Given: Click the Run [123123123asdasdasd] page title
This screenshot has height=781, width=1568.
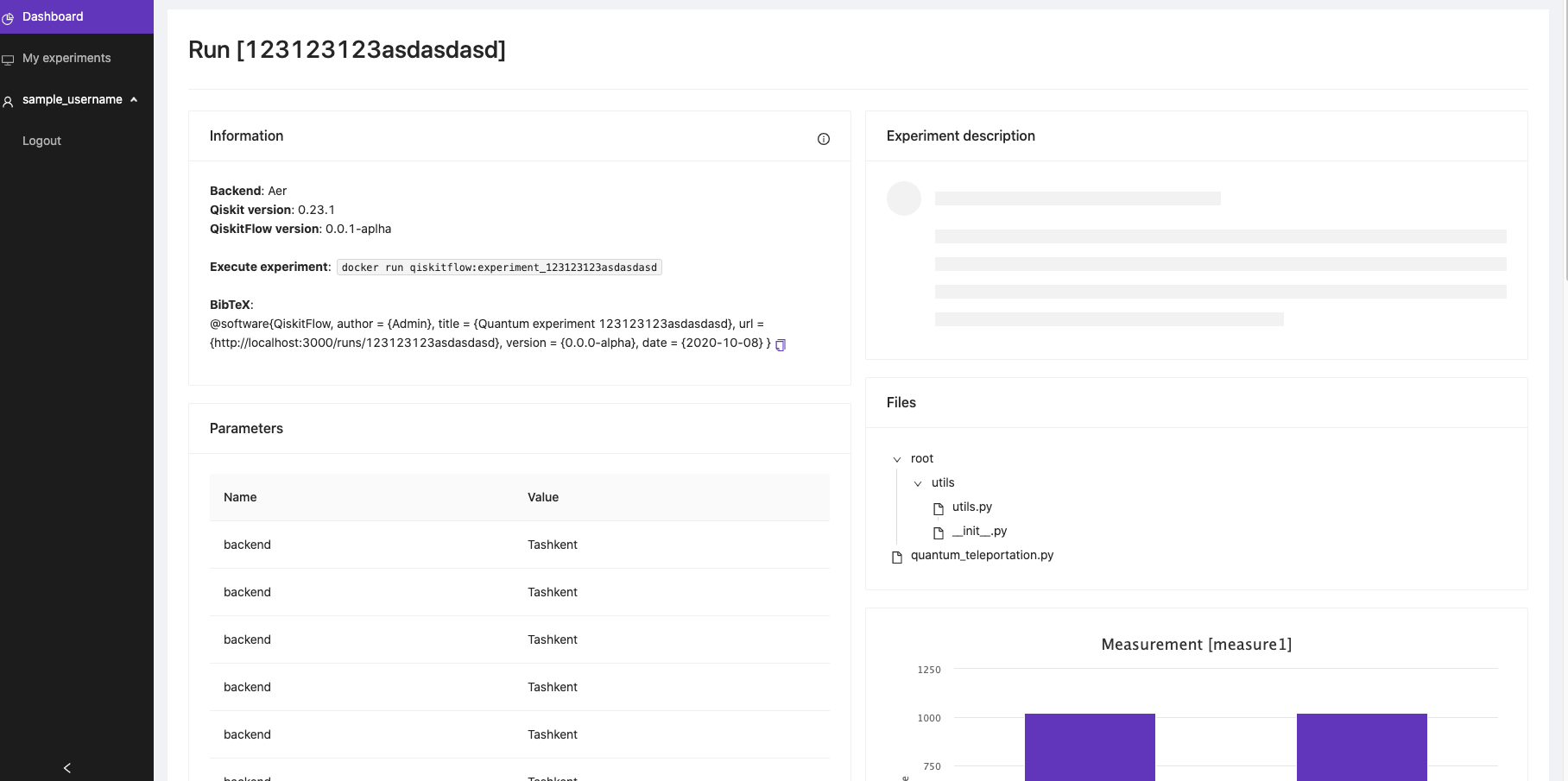Looking at the screenshot, I should [x=347, y=50].
